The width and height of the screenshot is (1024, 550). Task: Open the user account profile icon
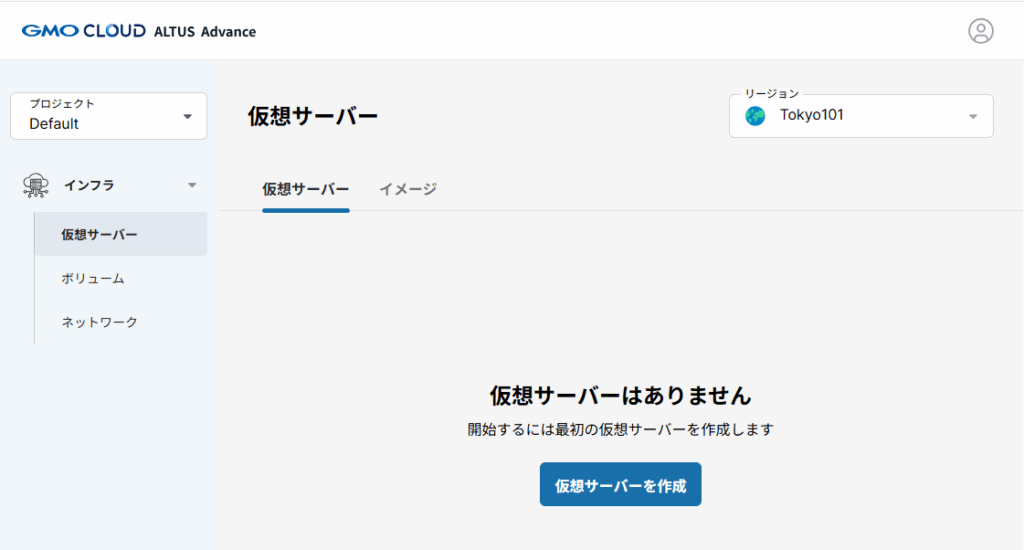click(x=980, y=31)
